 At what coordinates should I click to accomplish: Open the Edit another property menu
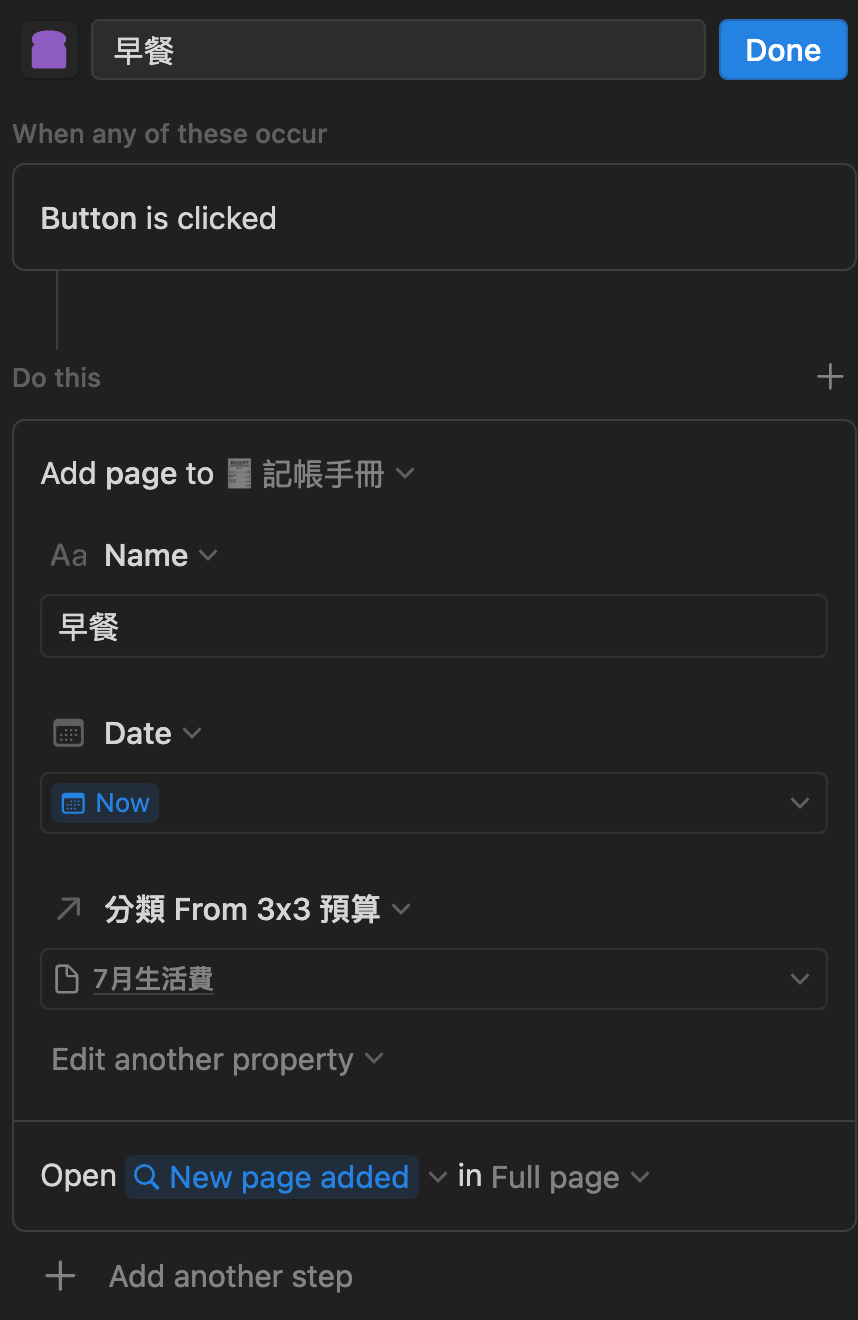pos(218,1059)
